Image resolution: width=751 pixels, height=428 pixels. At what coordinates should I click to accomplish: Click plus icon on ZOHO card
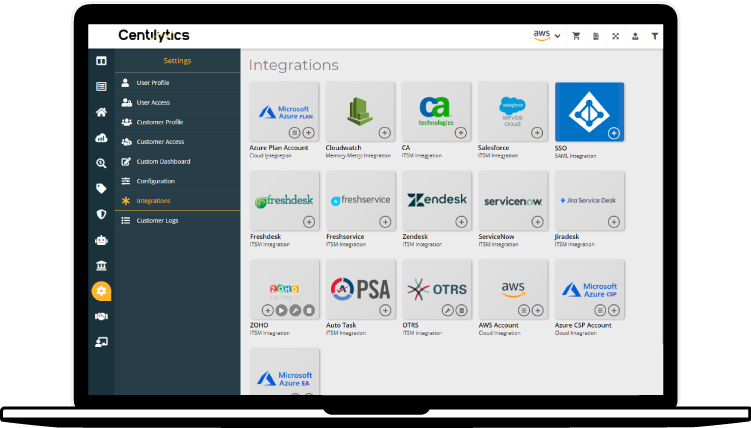pyautogui.click(x=268, y=310)
